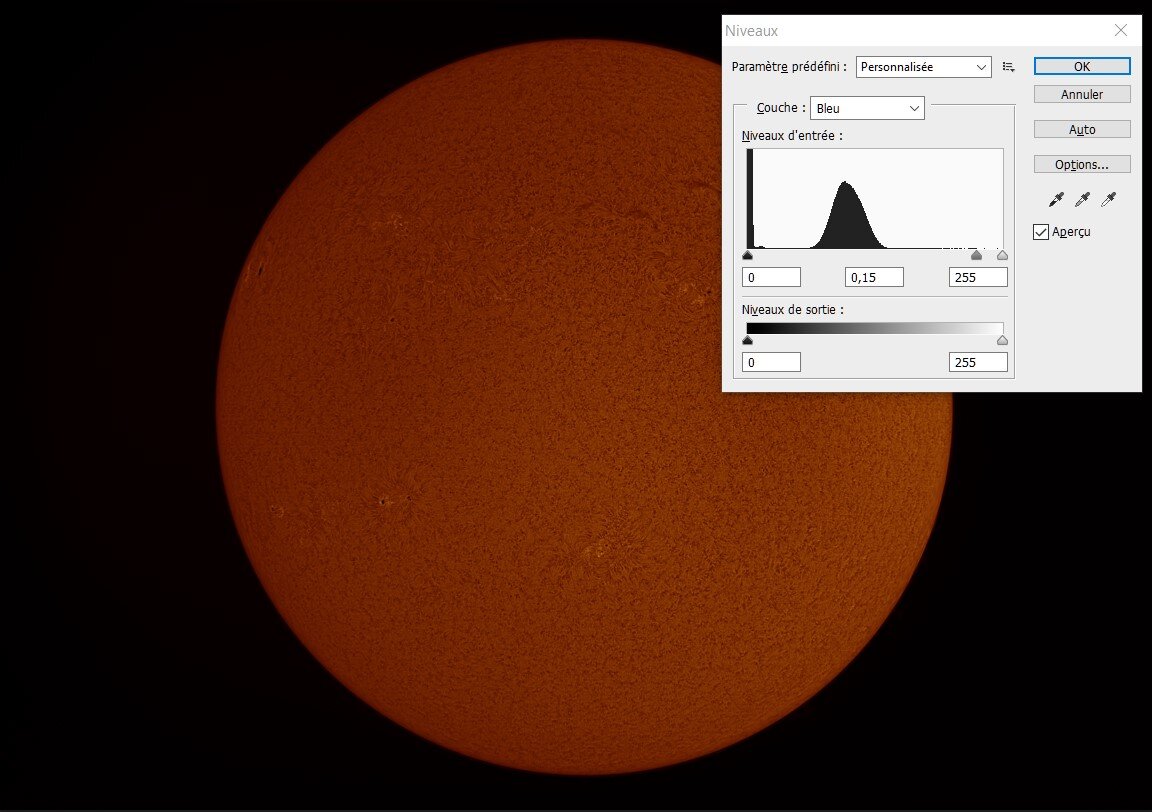Click the output highlights field showing 255
Image resolution: width=1152 pixels, height=812 pixels.
[x=978, y=362]
